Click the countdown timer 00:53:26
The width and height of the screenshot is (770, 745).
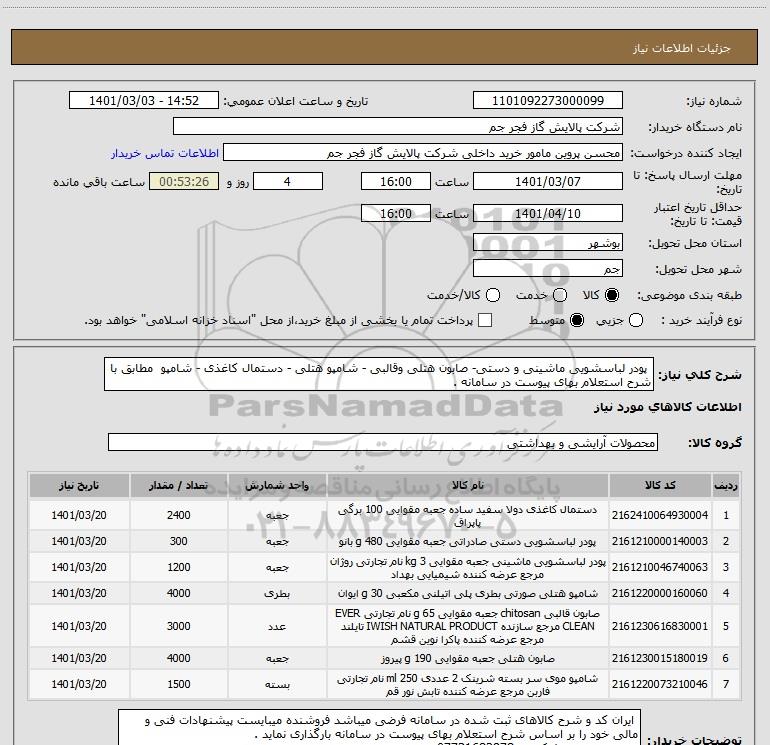[184, 181]
